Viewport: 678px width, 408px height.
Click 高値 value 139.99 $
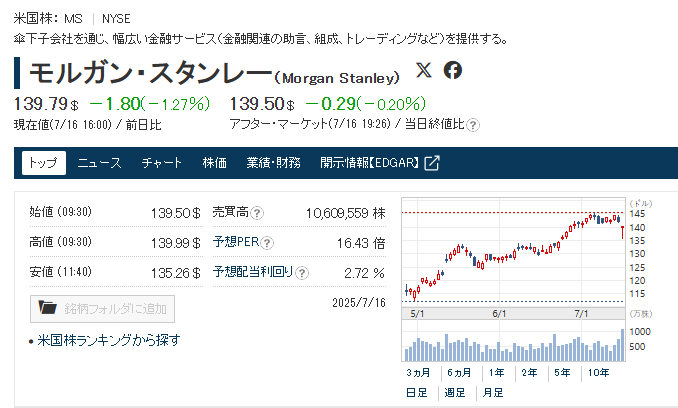(x=176, y=243)
